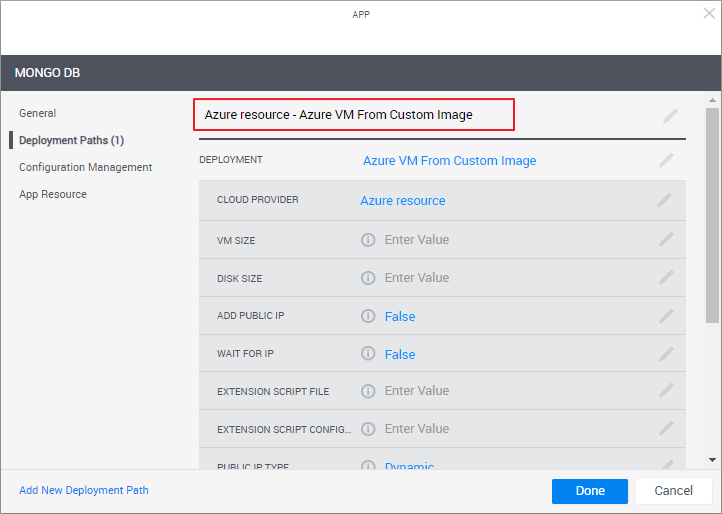Select App Resource in sidebar

click(x=53, y=194)
